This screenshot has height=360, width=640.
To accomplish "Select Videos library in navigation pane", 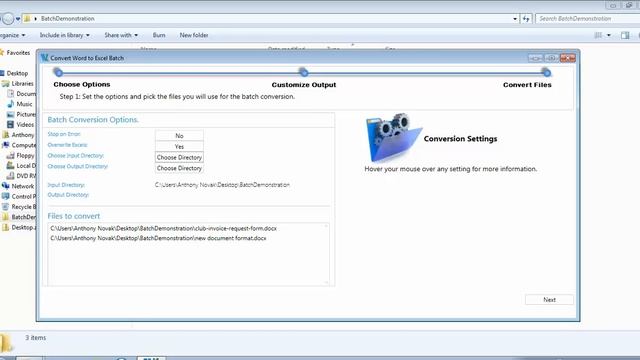I will 25,124.
